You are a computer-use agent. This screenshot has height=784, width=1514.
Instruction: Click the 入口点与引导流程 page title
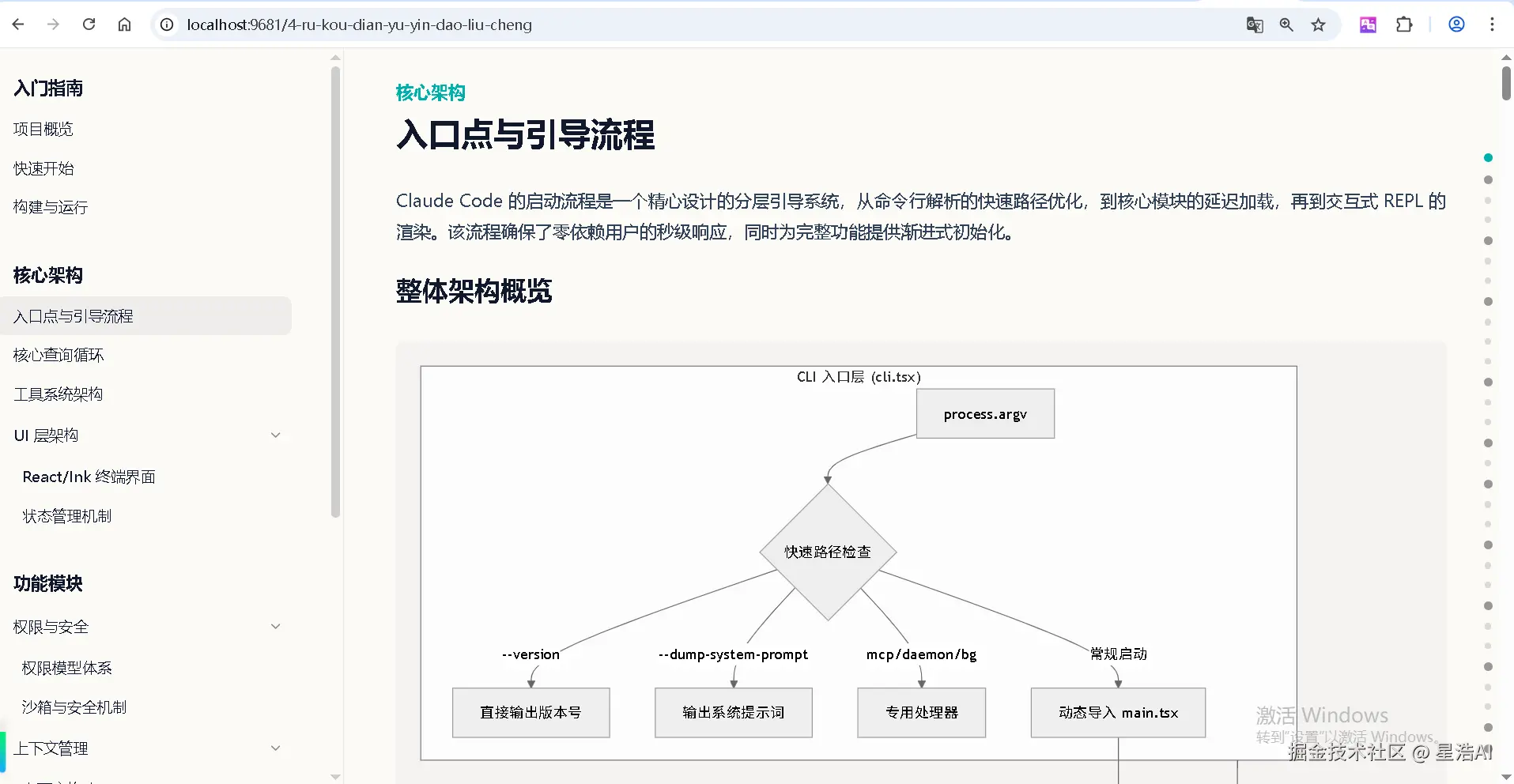[525, 134]
